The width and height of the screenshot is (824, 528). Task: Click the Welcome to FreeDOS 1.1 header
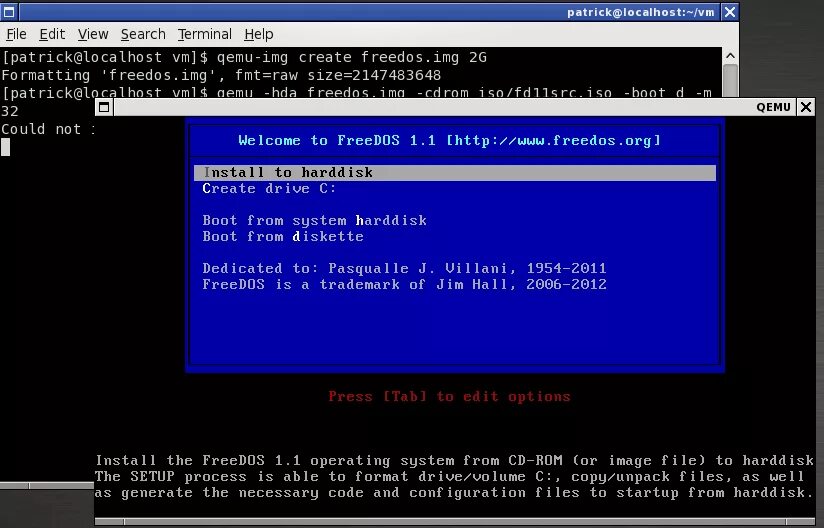click(x=449, y=141)
